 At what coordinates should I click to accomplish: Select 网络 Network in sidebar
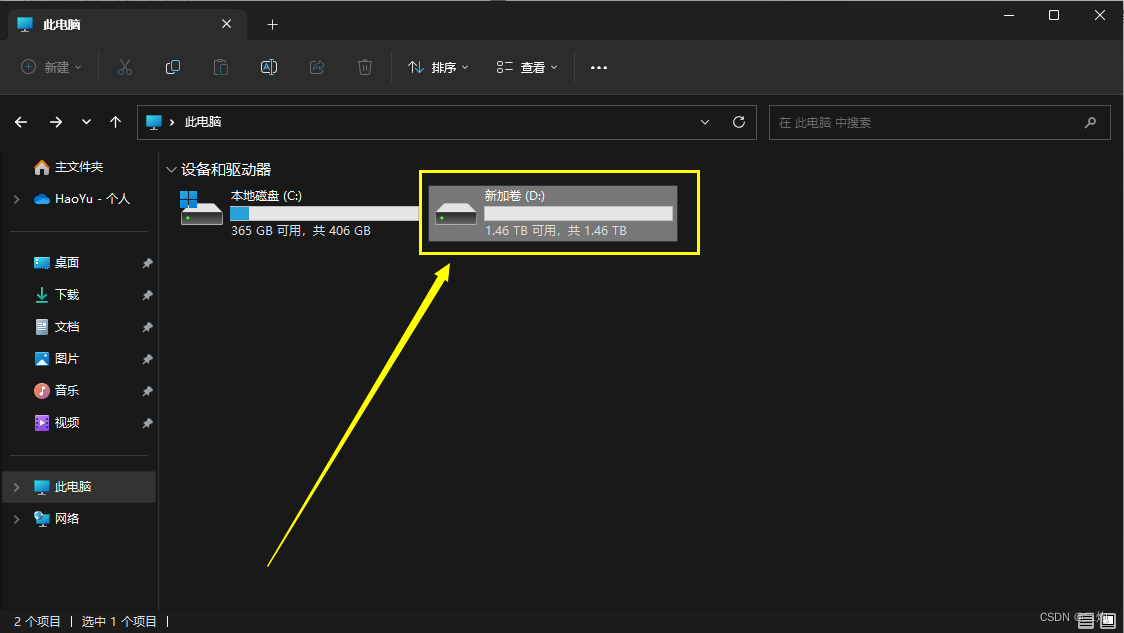(57, 519)
